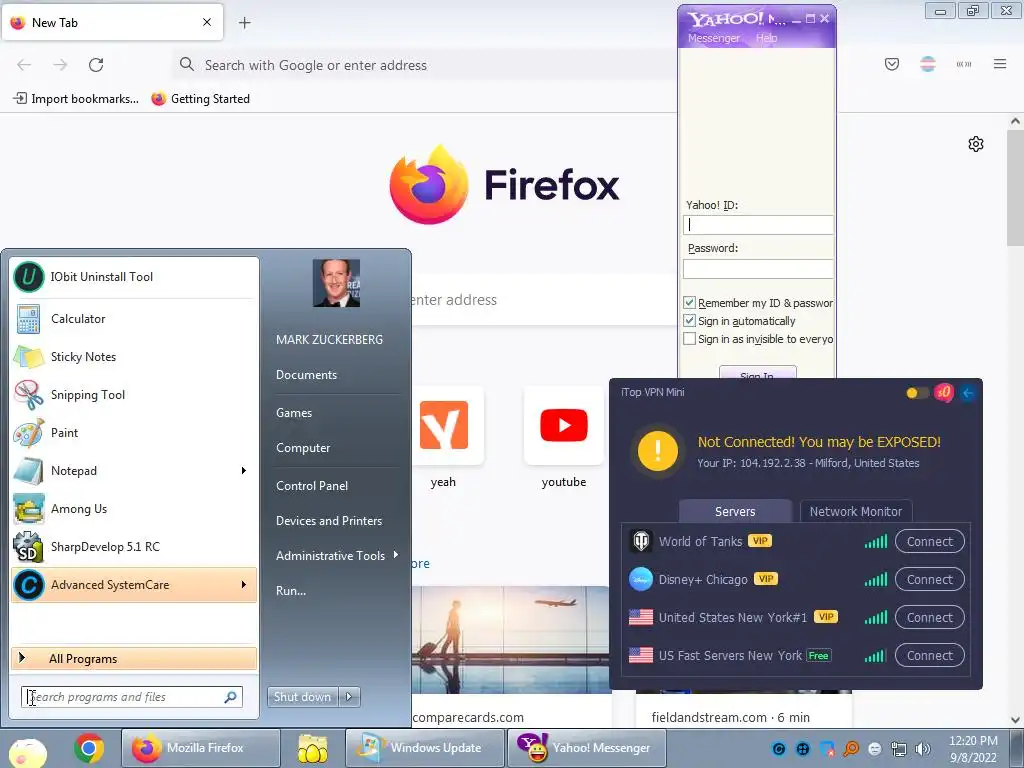The height and width of the screenshot is (768, 1024).
Task: Expand All Programs list
Action: pos(134,659)
